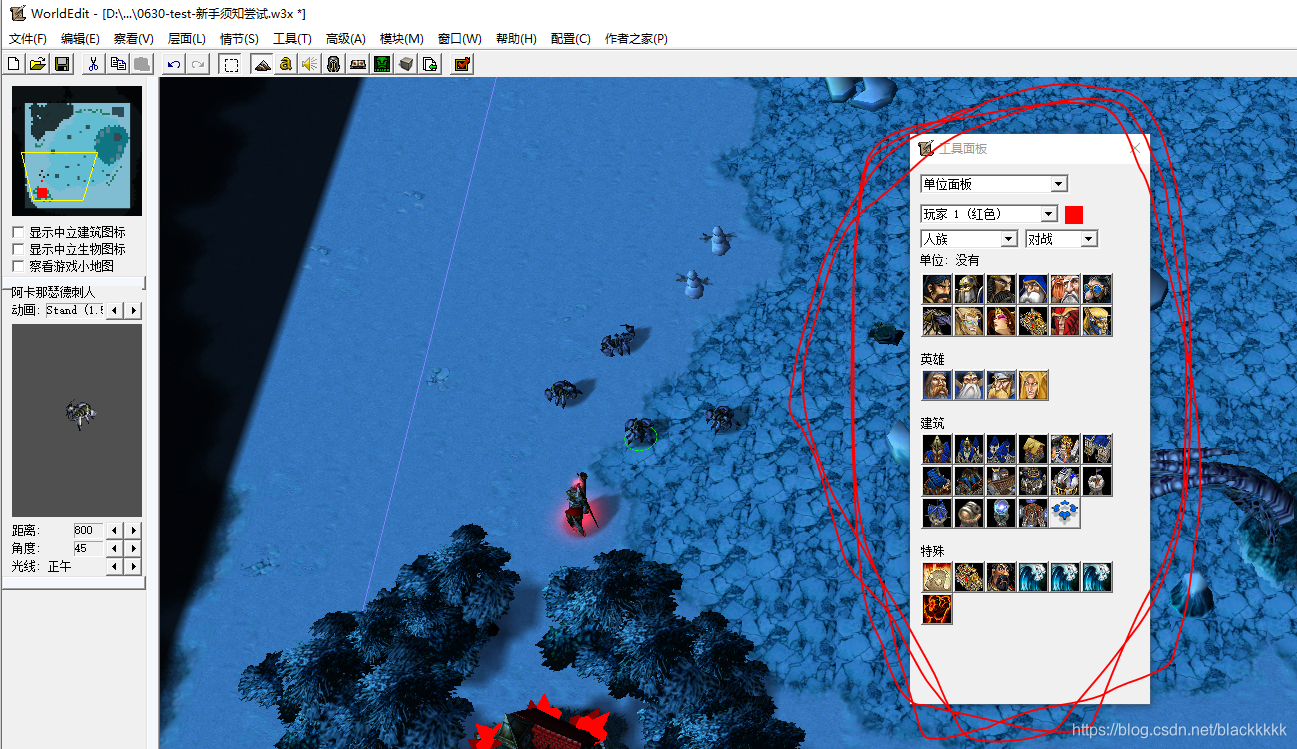This screenshot has height=749, width=1297.
Task: Open the Campaign Editor icon
Action: 357,64
